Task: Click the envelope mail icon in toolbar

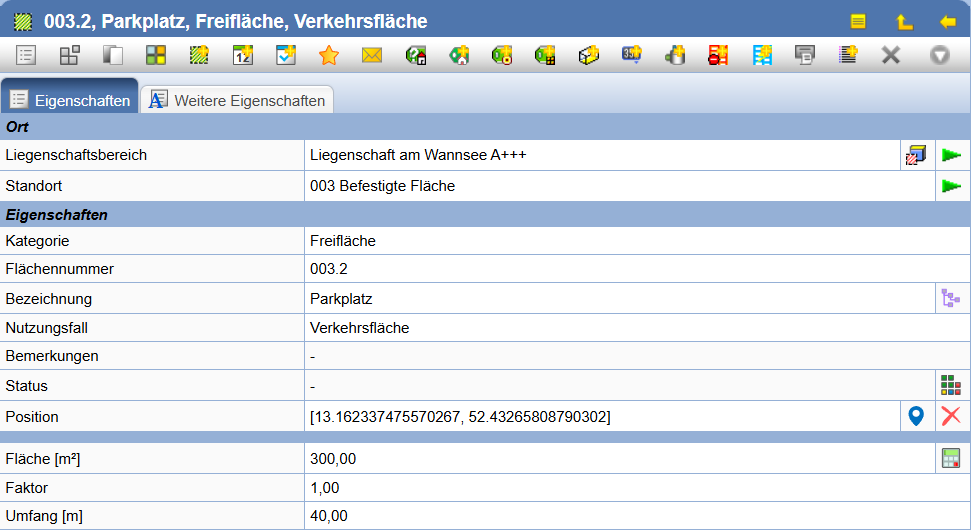Action: click(x=372, y=55)
